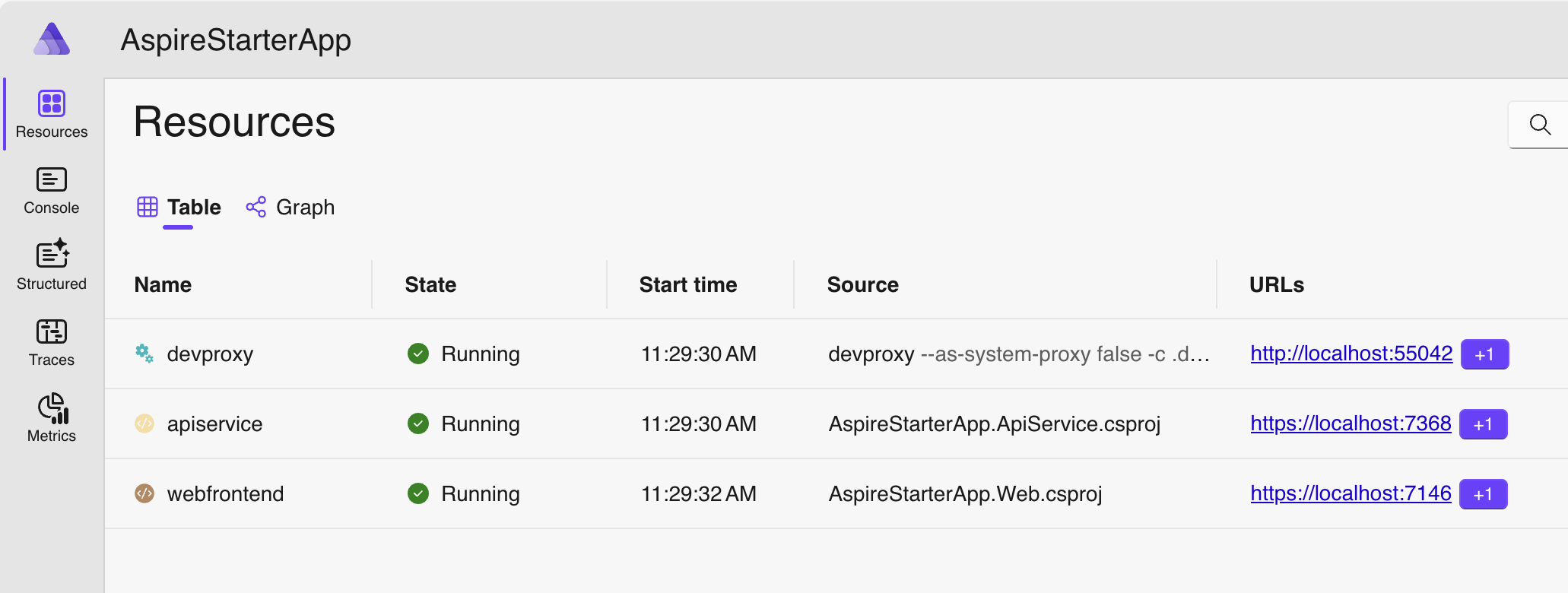Click the devproxy gears icon
Screen dimensions: 1568x593
pyautogui.click(x=144, y=354)
